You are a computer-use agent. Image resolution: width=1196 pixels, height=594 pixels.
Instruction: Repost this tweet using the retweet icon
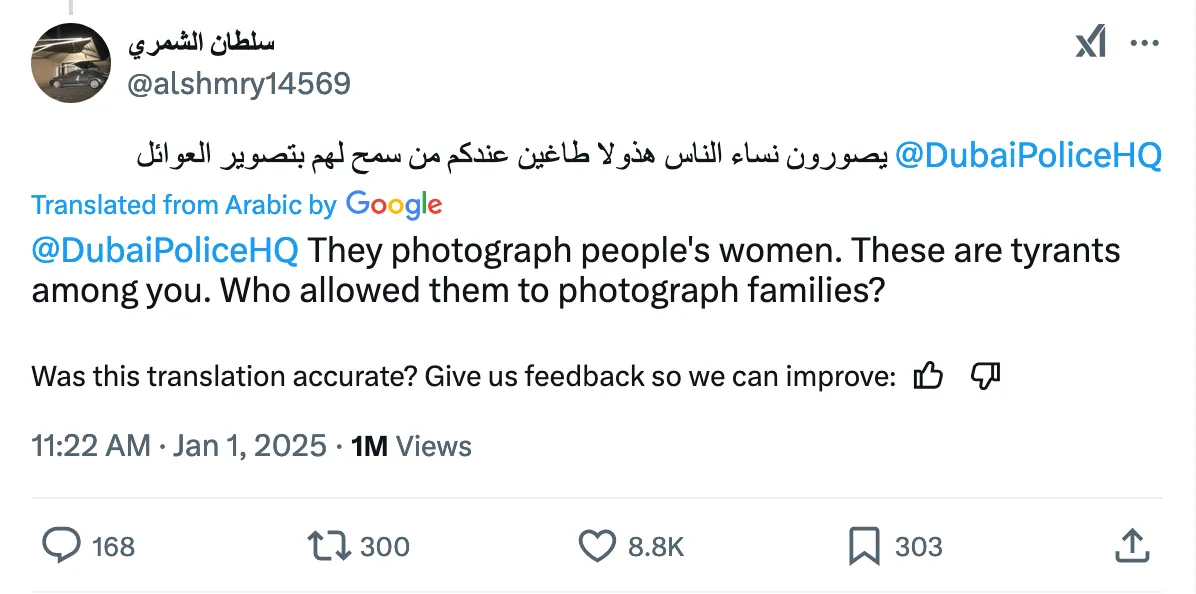[329, 545]
